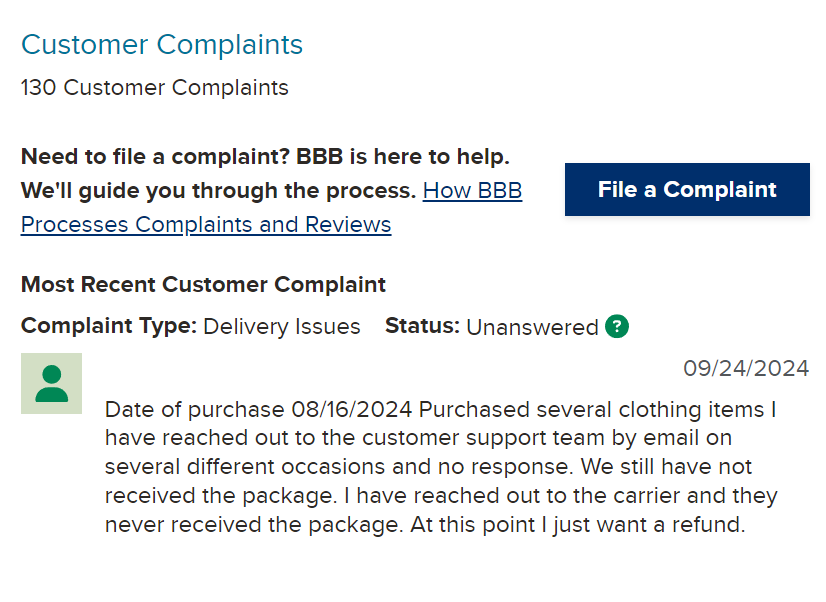Click the complaint line starting 'Date of purchase 08/16/2024'
This screenshot has width=826, height=602.
[440, 409]
